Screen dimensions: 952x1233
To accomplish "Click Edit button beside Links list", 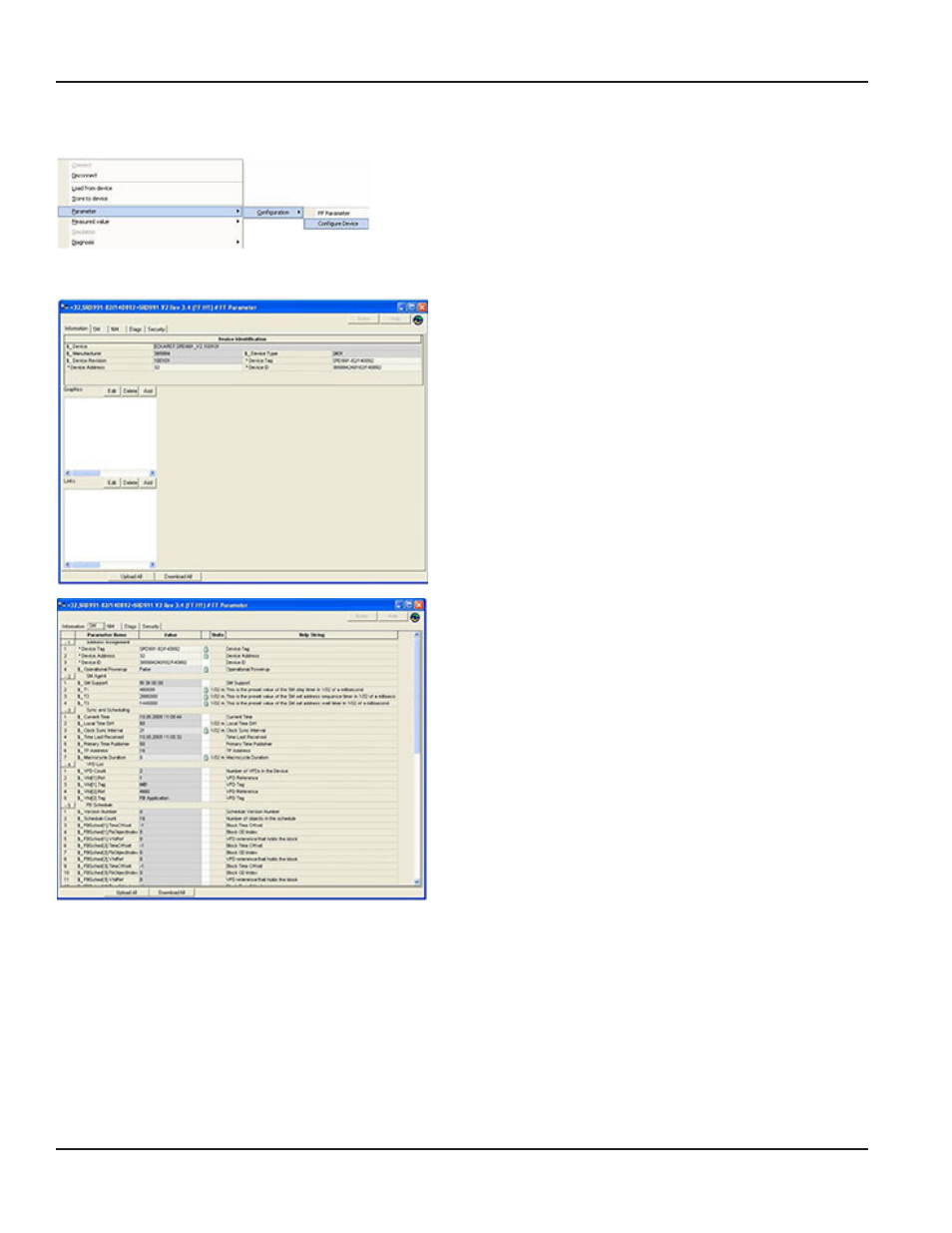I will point(113,482).
